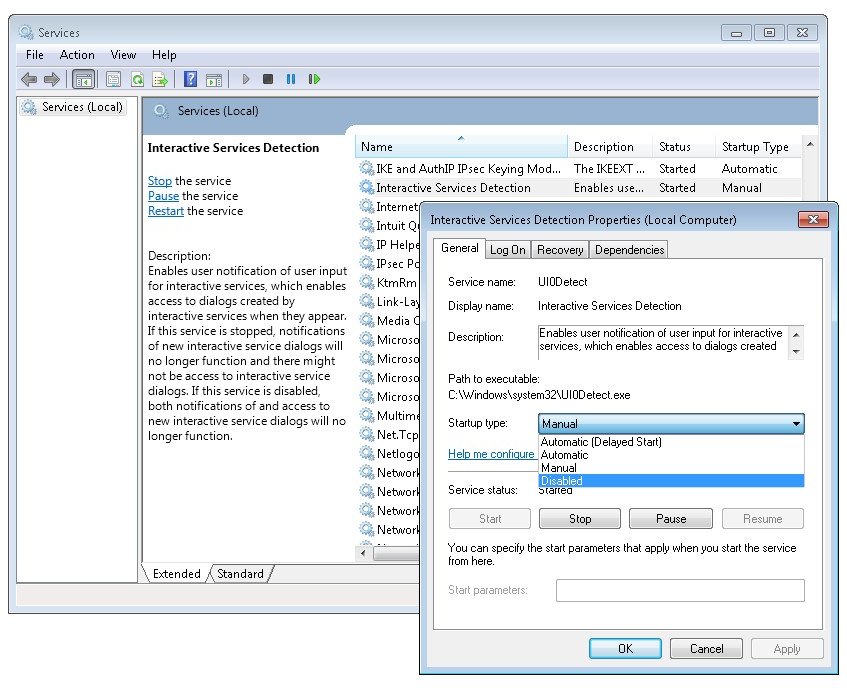847x688 pixels.
Task: Switch to Standard view tab
Action: click(240, 574)
